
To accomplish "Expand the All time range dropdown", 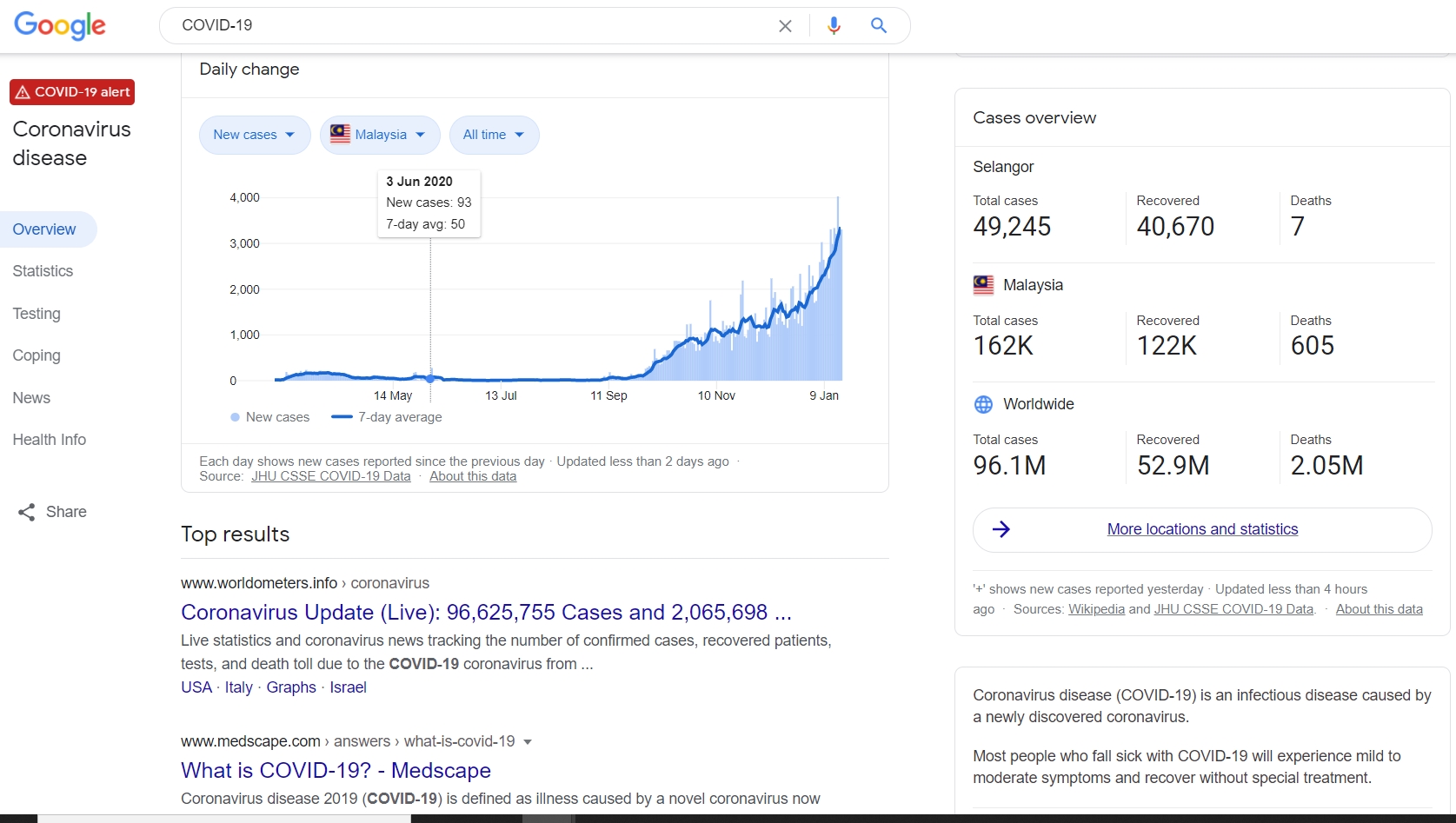I will pyautogui.click(x=494, y=135).
